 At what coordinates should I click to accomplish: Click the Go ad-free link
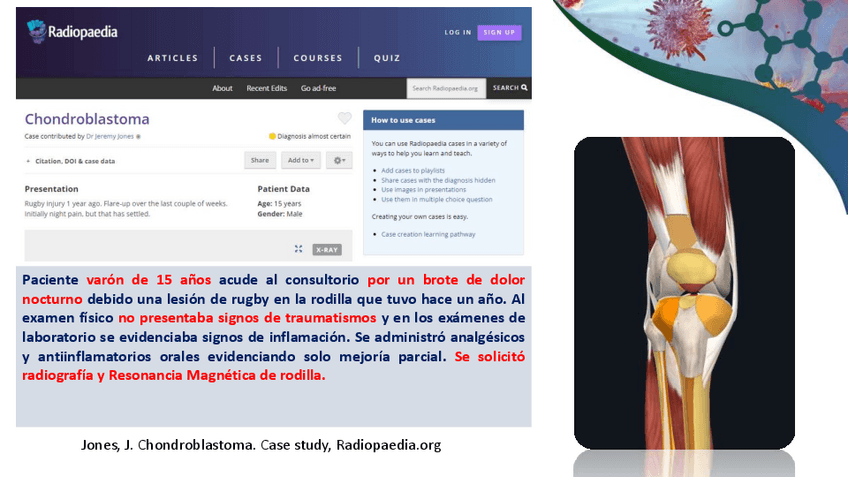click(319, 88)
